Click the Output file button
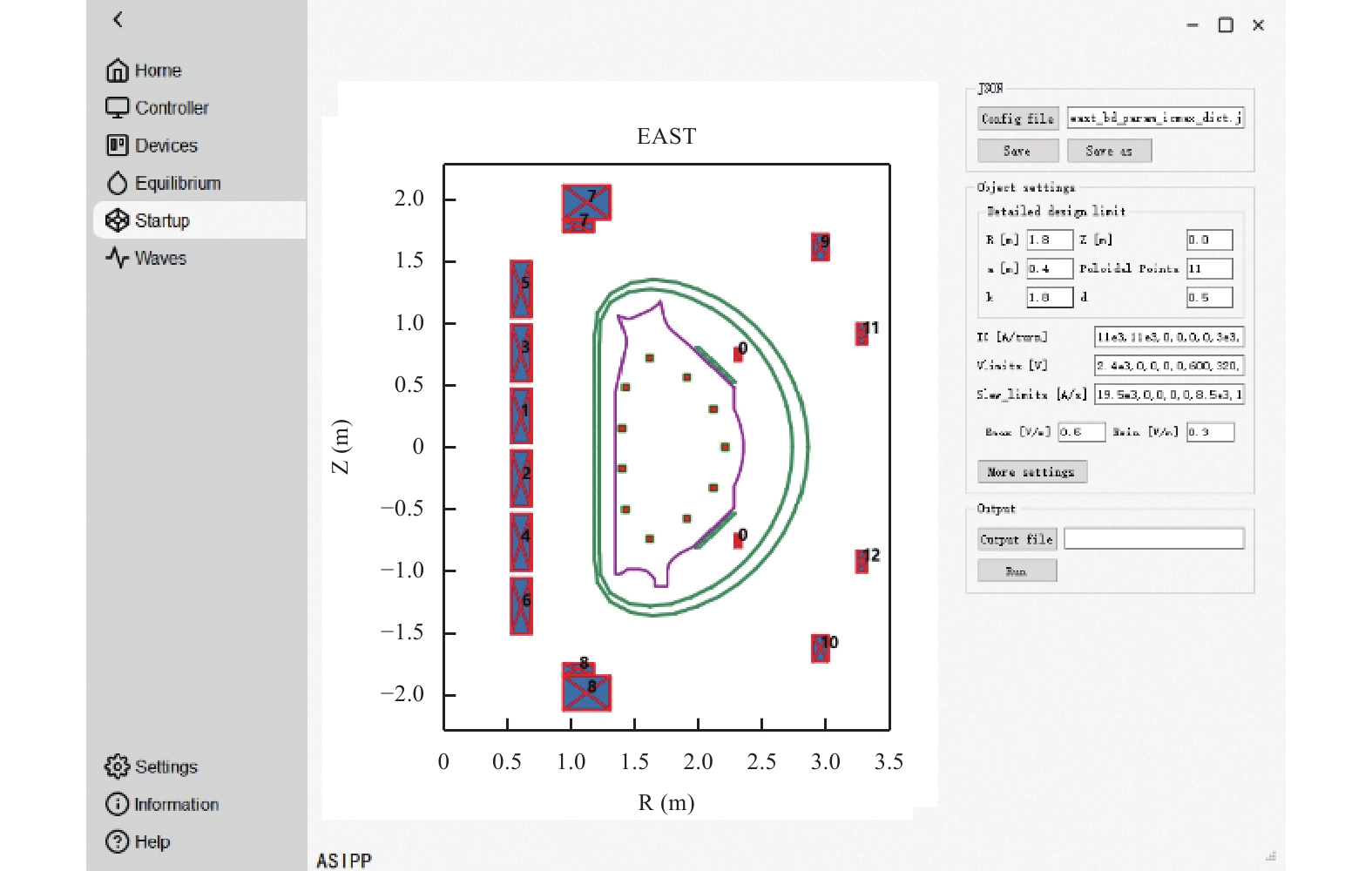 pos(1017,539)
